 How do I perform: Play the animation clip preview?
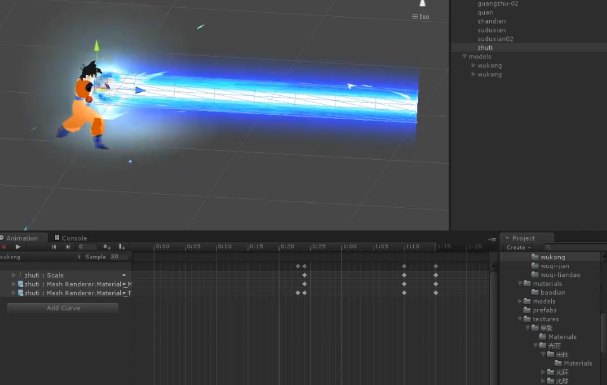18,247
